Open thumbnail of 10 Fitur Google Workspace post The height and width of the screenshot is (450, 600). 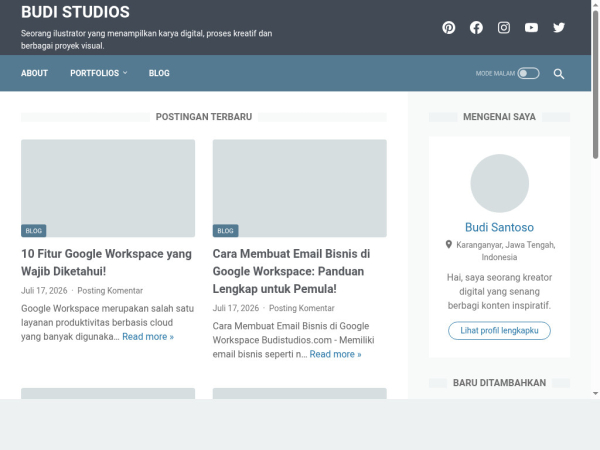108,188
